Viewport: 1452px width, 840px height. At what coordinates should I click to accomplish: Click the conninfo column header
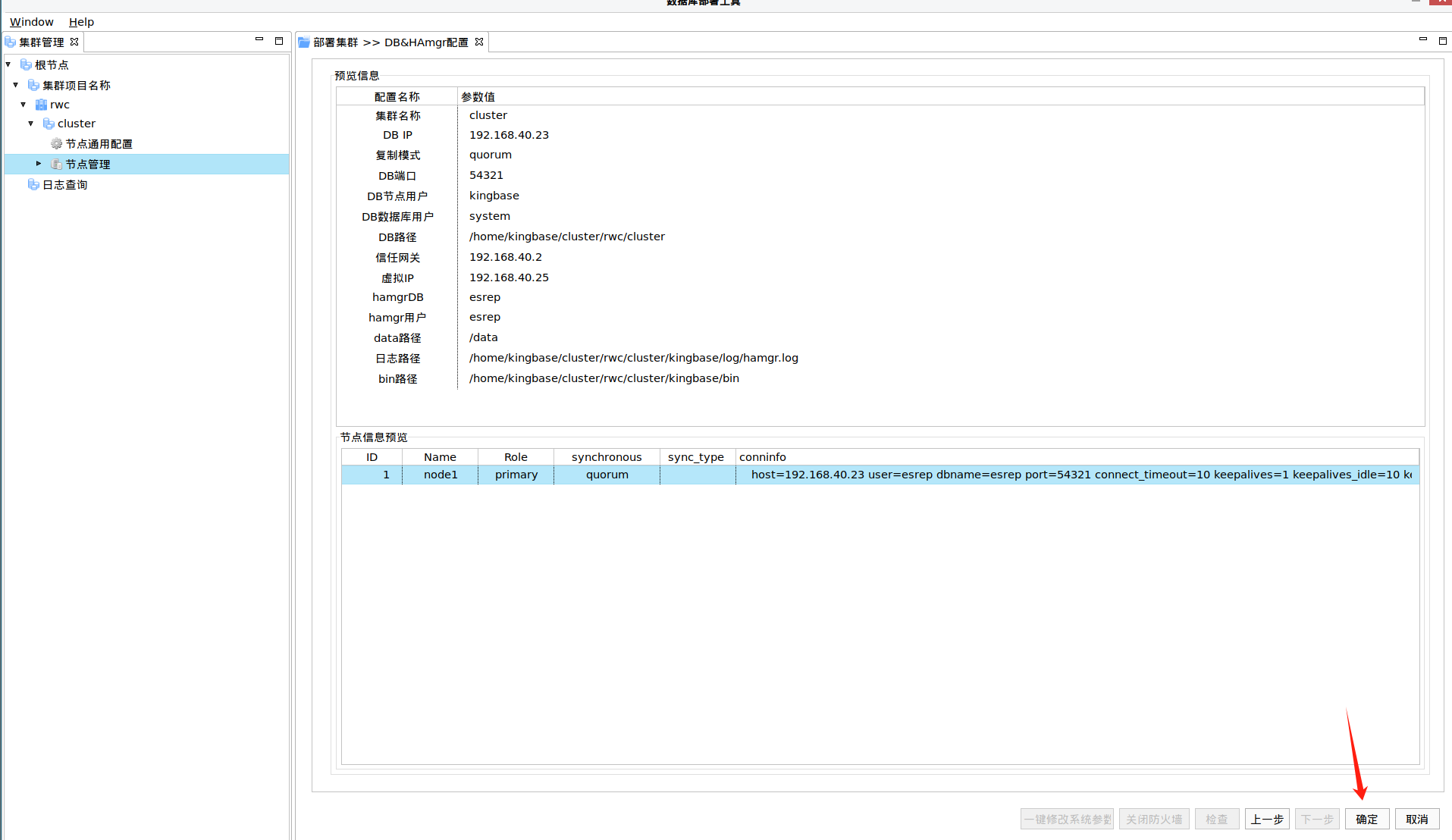tap(762, 457)
